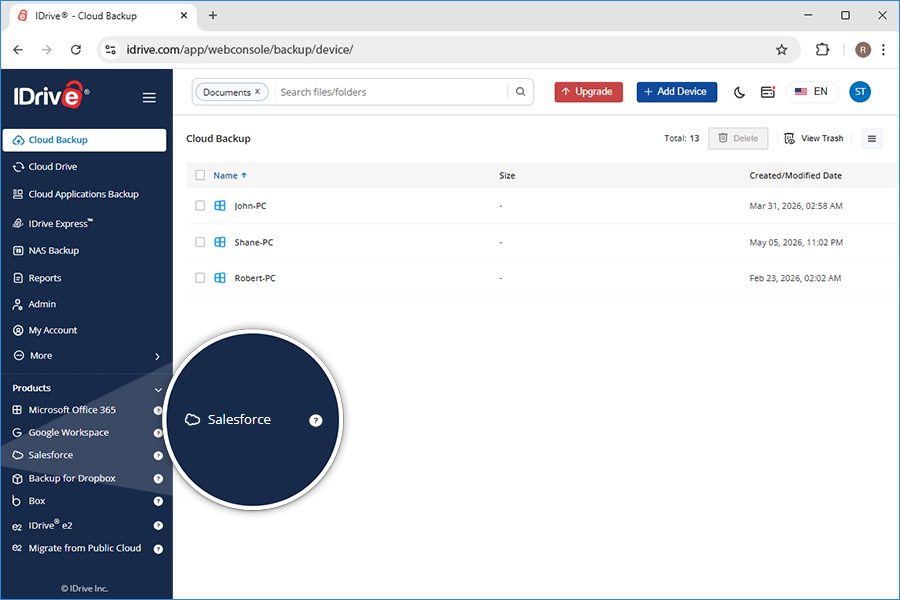Screen dimensions: 900x600
Task: Open help for Google Workspace
Action: pyautogui.click(x=158, y=433)
